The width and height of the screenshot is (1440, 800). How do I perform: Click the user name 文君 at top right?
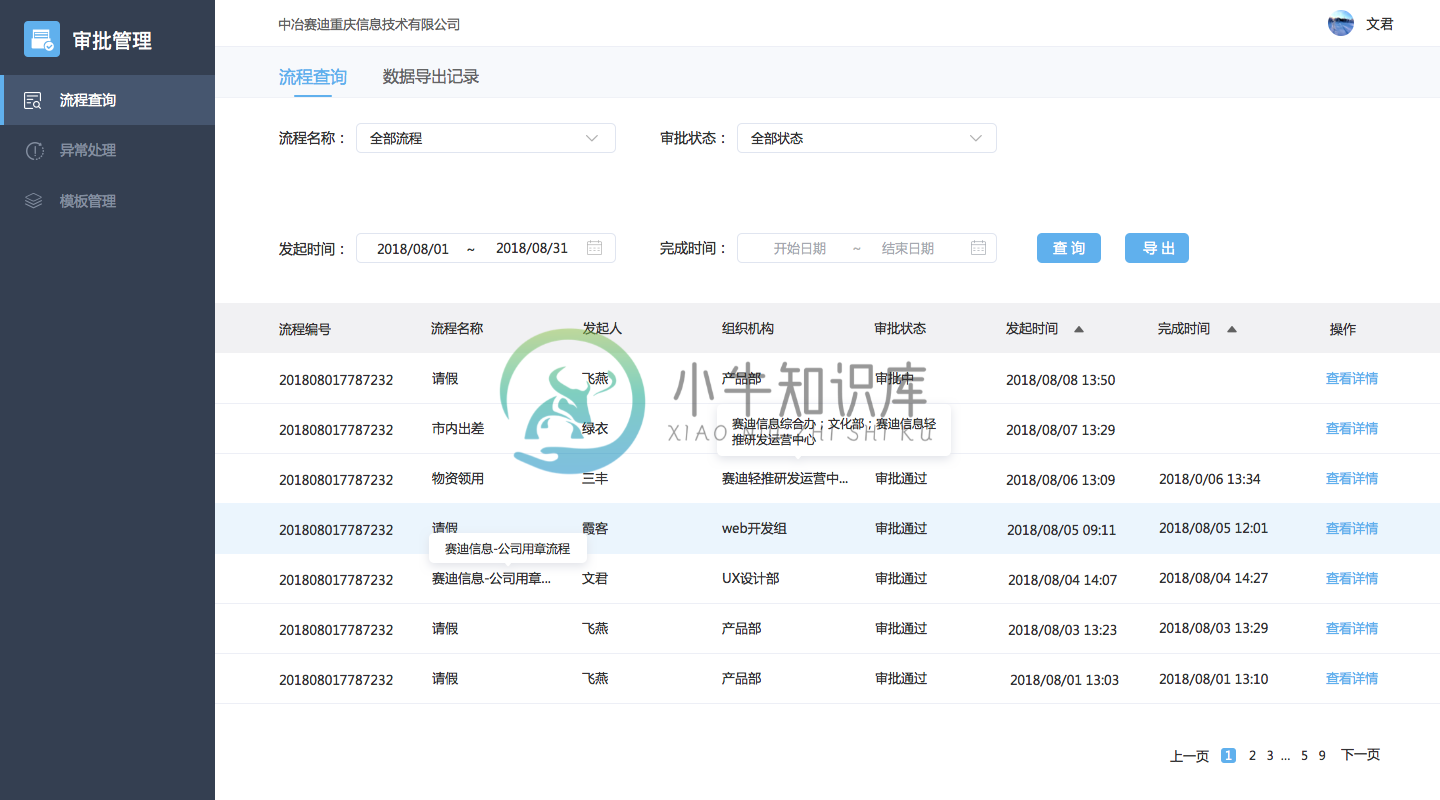[x=1380, y=24]
